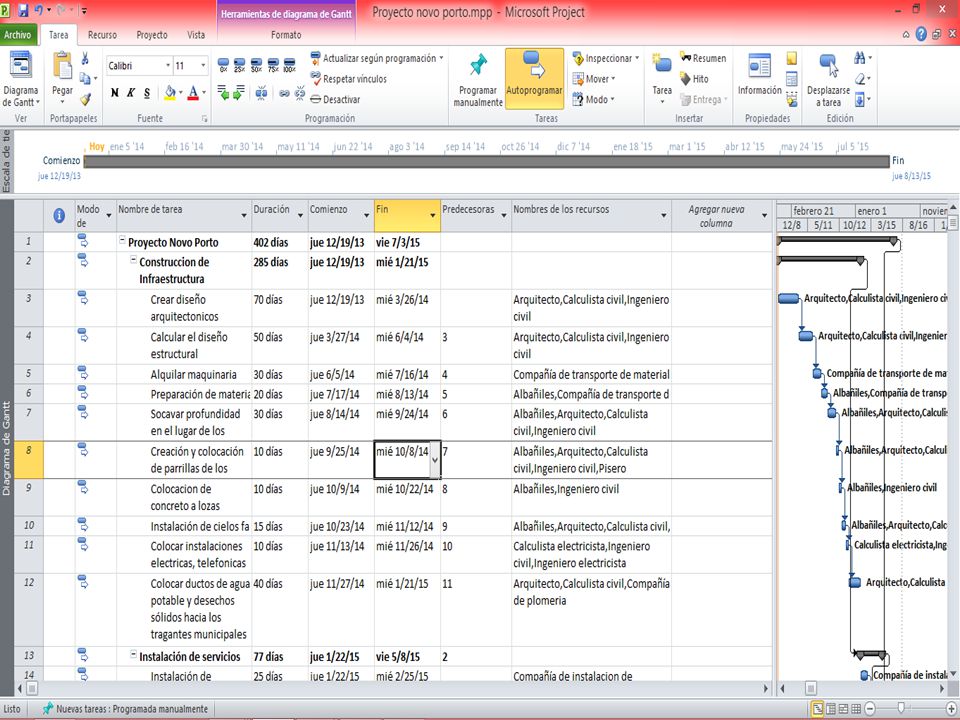The width and height of the screenshot is (960, 720).
Task: Mark task 100% complete
Action: [290, 65]
